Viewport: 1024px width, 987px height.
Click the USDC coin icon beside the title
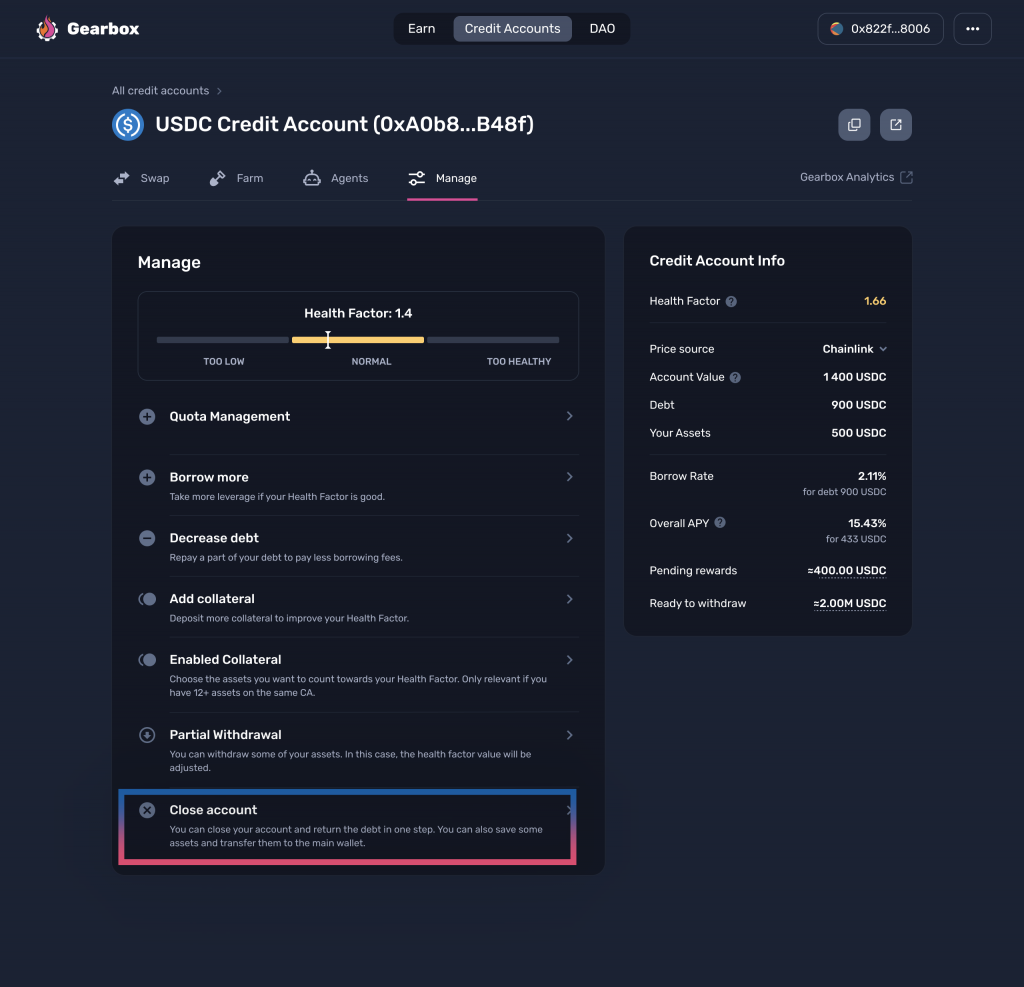(x=128, y=125)
